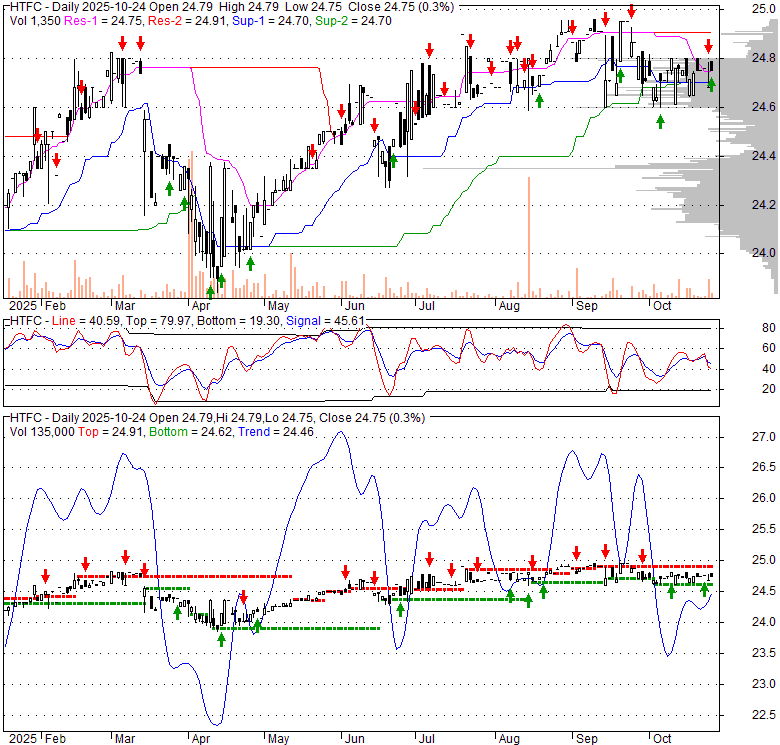This screenshot has width=780, height=745.
Task: Select the leftmost red arrow in the top price chart
Action: coord(38,135)
